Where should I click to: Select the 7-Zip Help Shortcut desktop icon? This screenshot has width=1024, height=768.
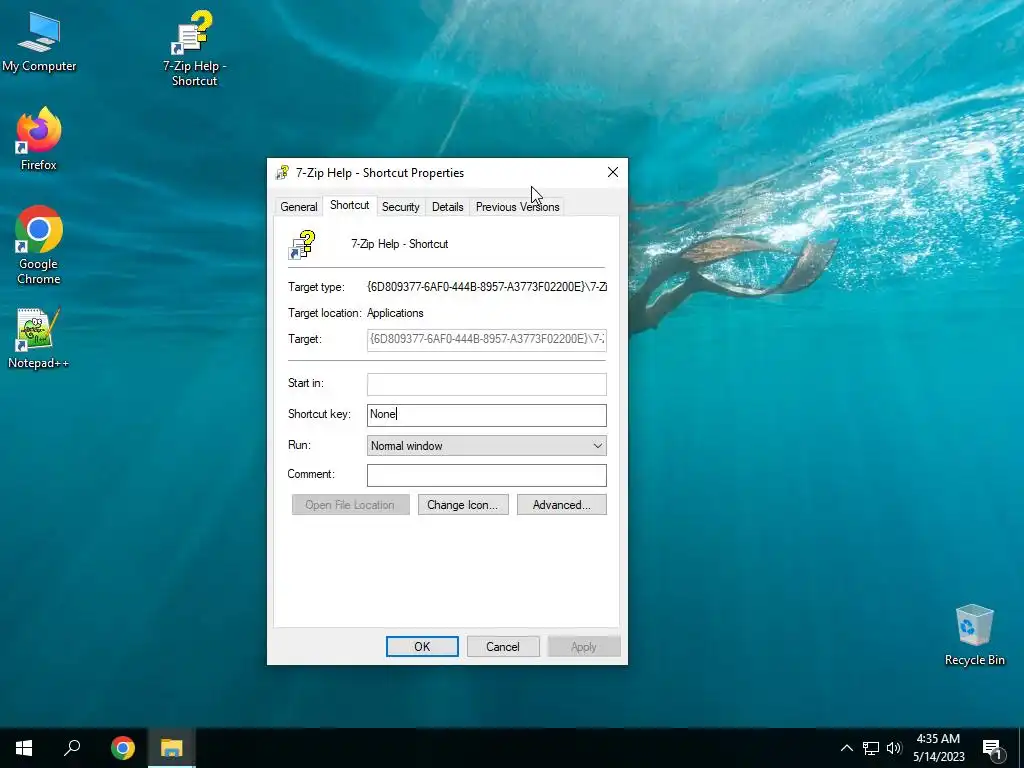point(194,49)
